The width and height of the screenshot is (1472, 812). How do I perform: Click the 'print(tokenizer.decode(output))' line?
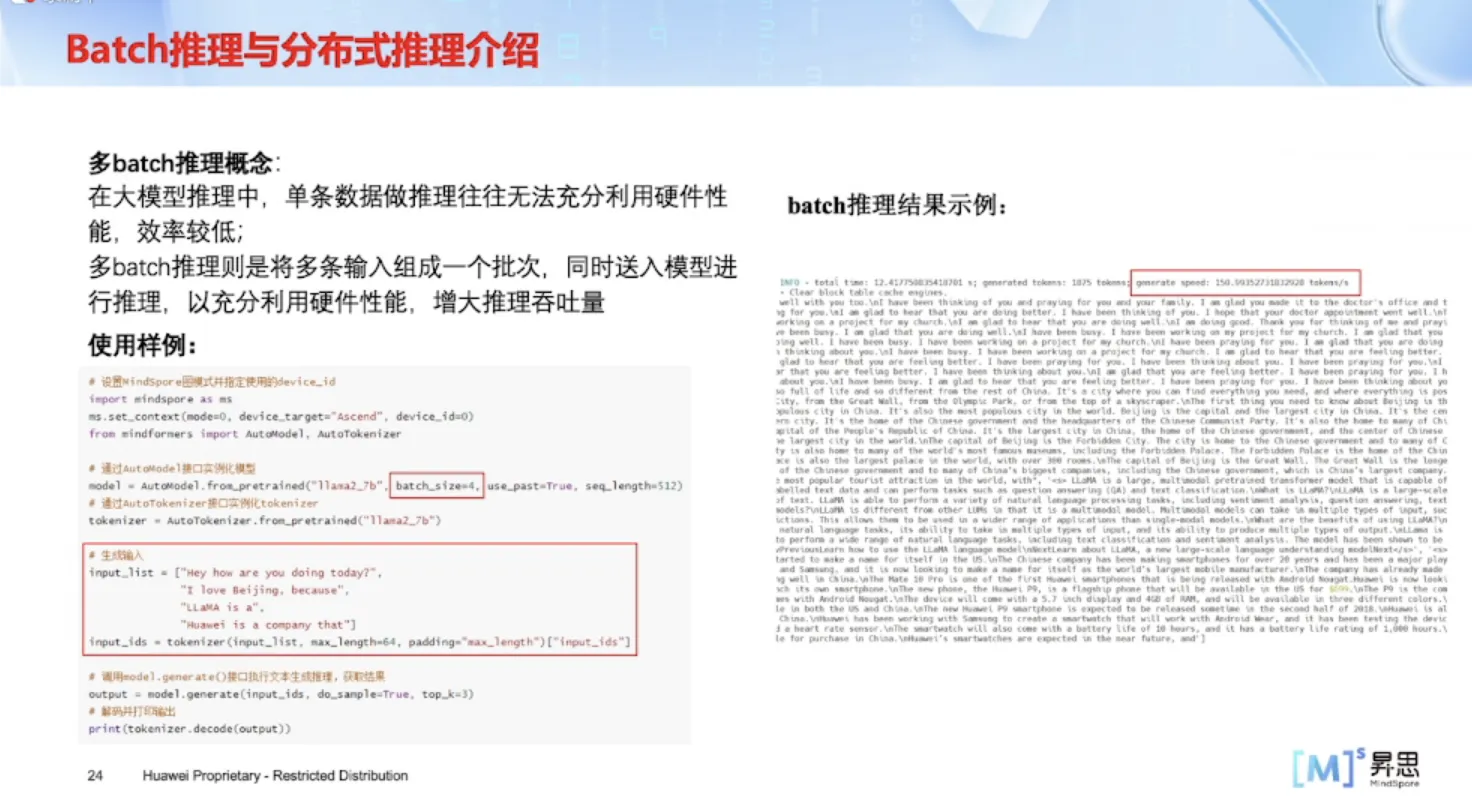point(189,729)
